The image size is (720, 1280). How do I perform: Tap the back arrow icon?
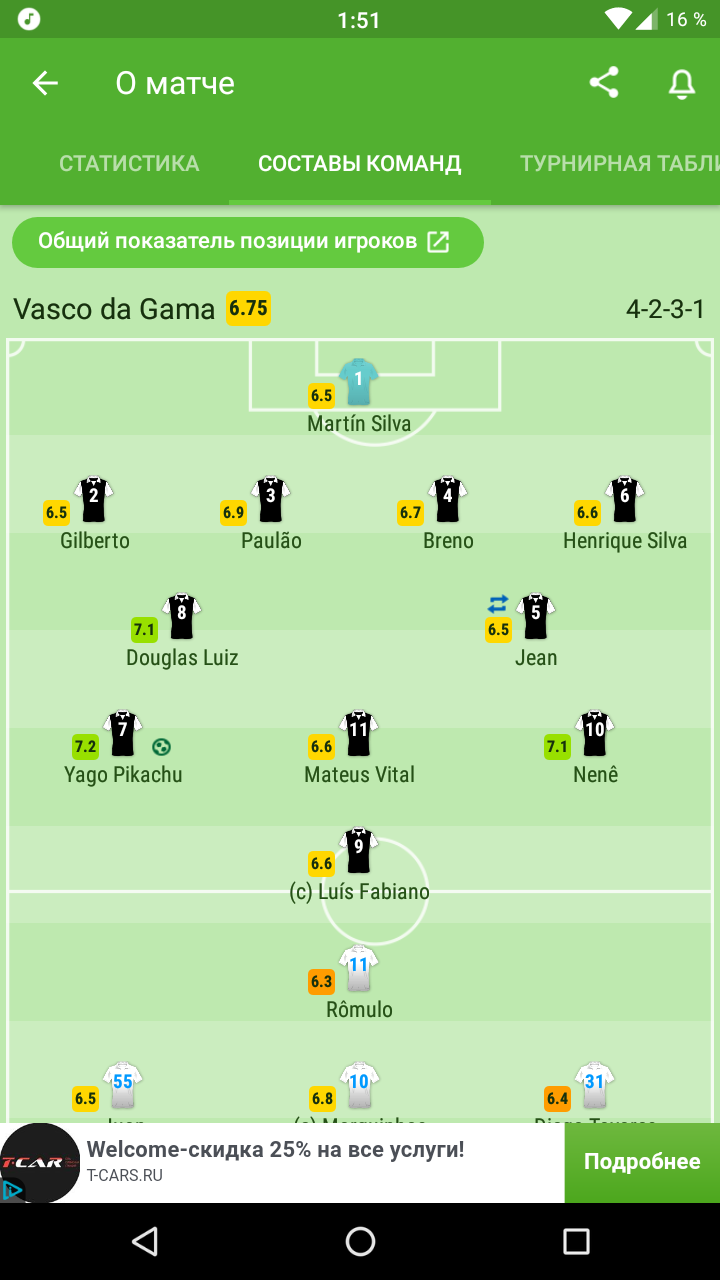click(45, 83)
